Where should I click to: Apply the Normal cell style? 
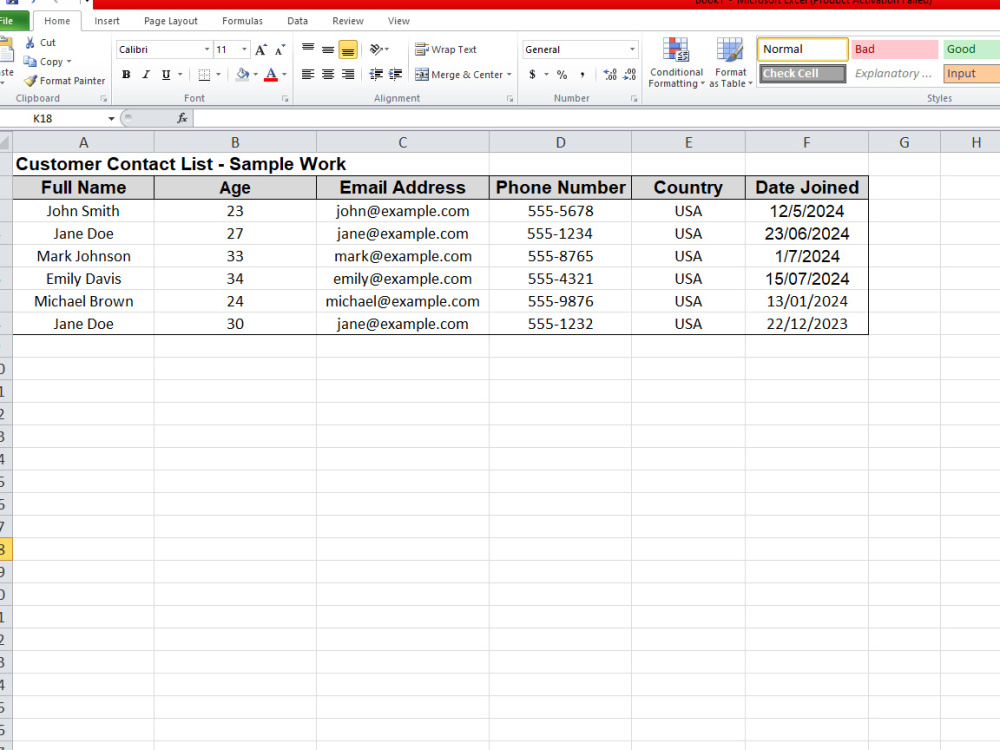pyautogui.click(x=802, y=49)
